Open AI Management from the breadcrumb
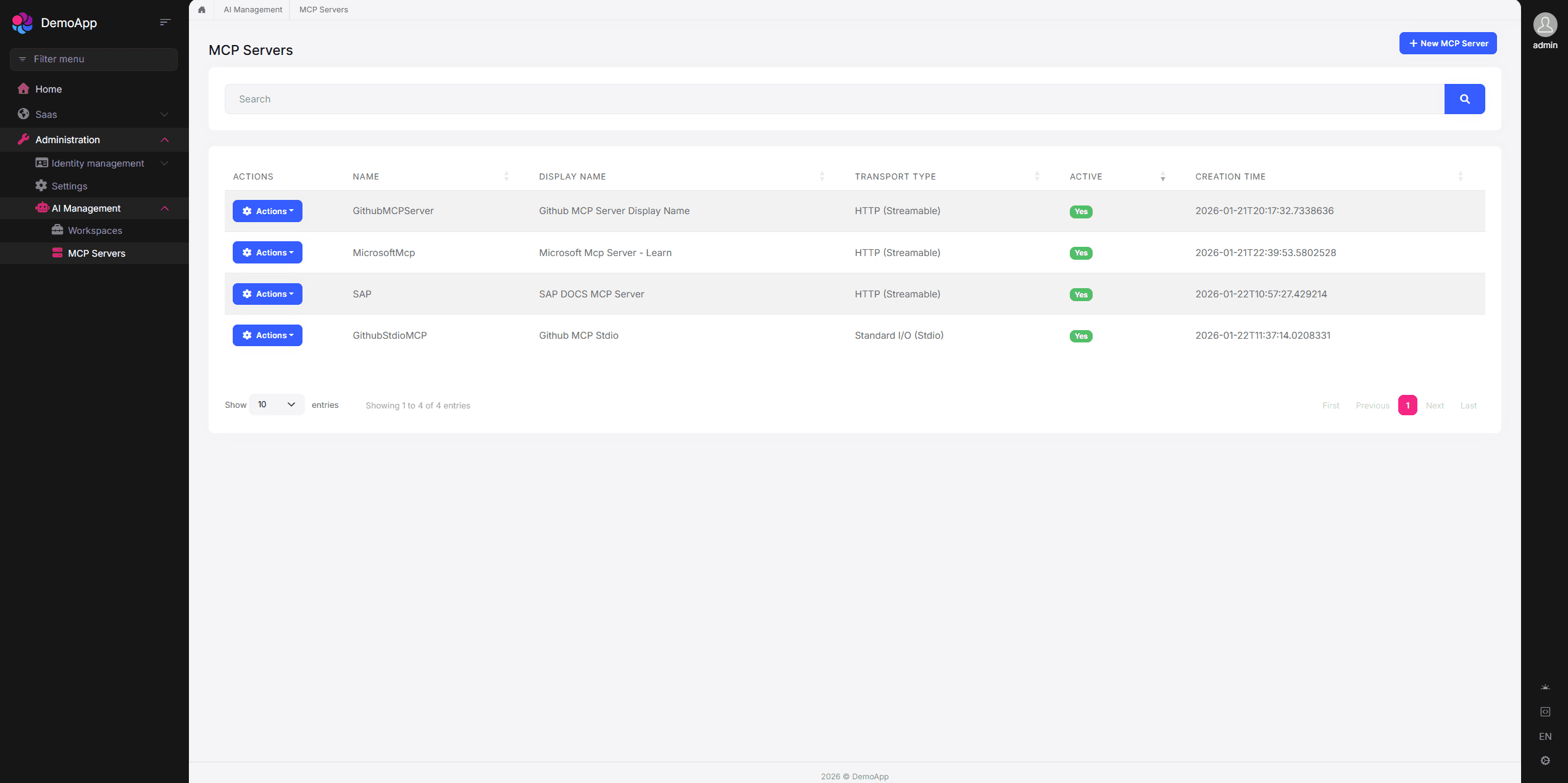Image resolution: width=1568 pixels, height=783 pixels. coord(252,9)
